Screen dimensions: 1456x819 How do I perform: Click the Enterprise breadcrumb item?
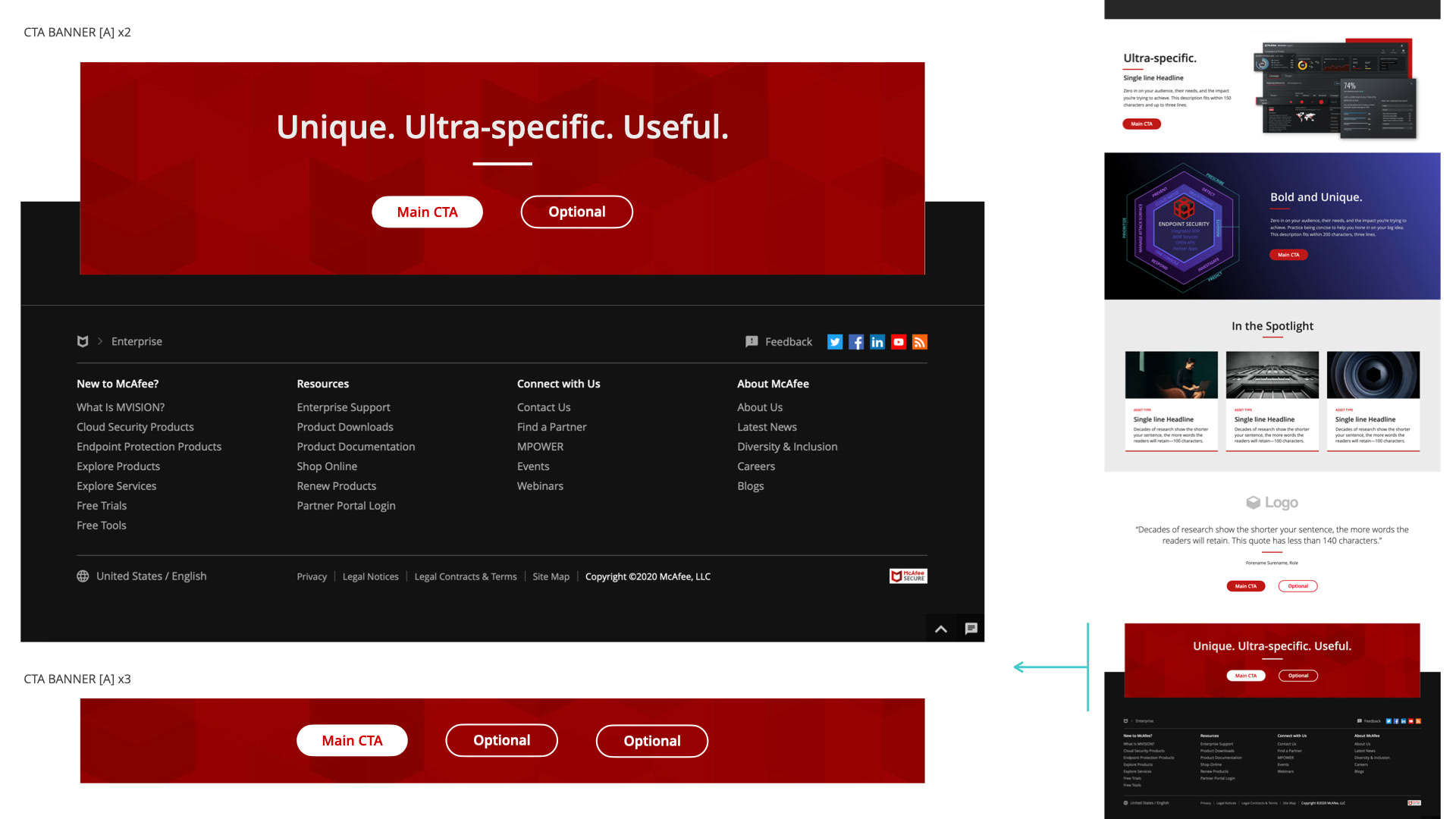click(136, 341)
